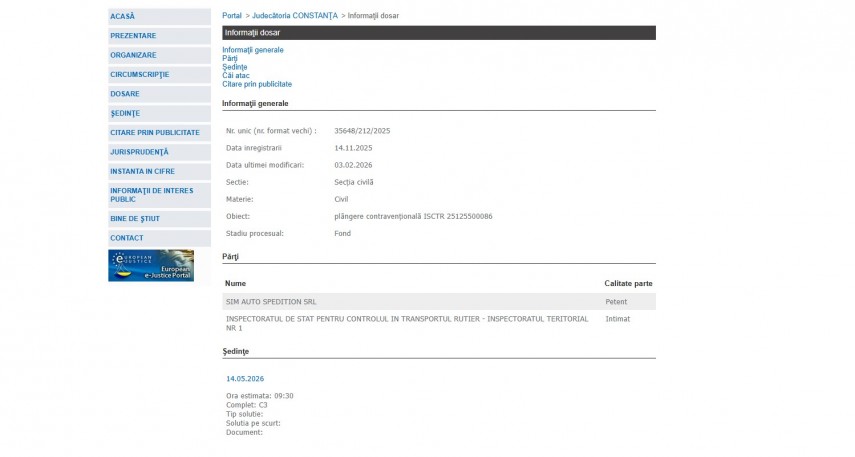Jump to Părți anchor link

[230, 58]
